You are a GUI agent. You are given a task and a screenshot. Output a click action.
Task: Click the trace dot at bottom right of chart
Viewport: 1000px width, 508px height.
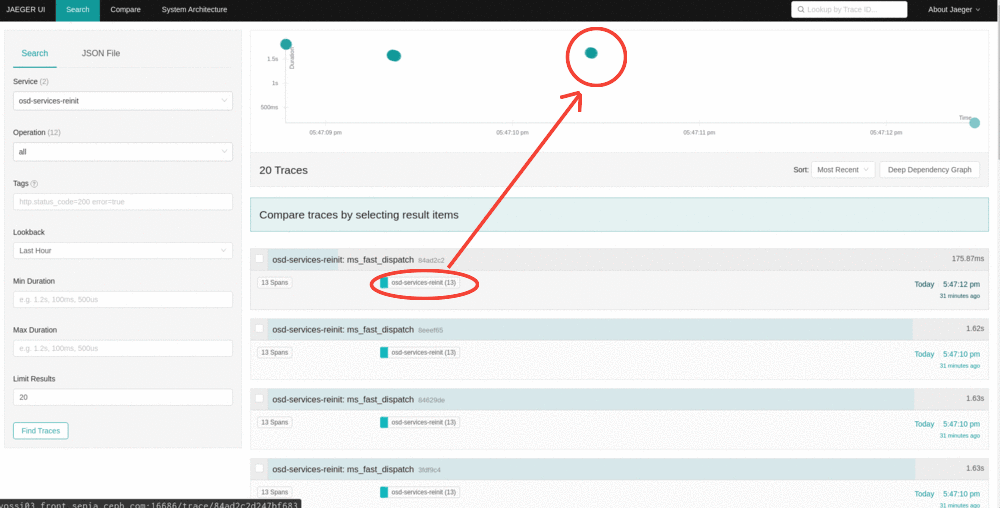tap(974, 122)
